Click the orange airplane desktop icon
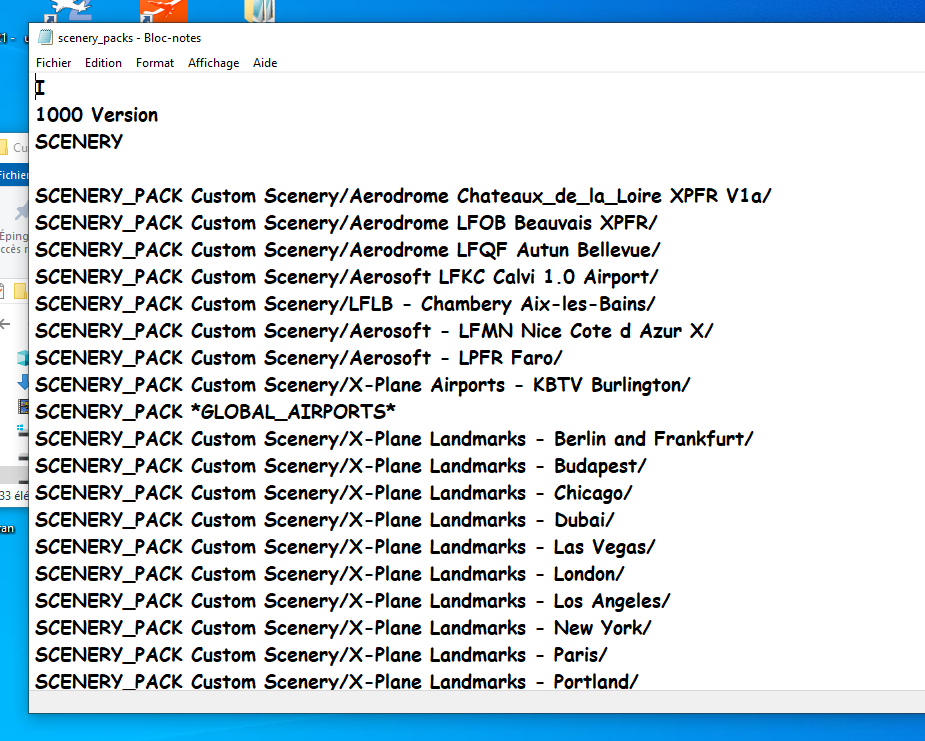The height and width of the screenshot is (741, 925). click(x=164, y=10)
